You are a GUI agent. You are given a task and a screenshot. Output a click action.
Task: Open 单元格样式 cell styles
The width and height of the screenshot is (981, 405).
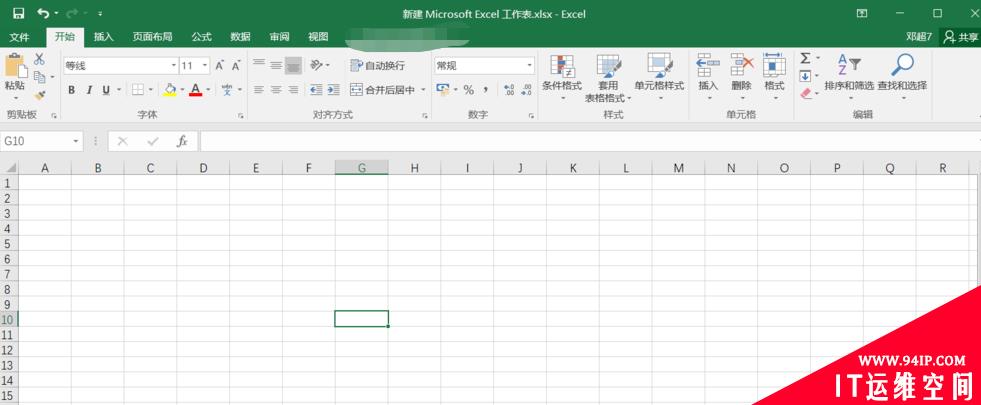pyautogui.click(x=659, y=77)
